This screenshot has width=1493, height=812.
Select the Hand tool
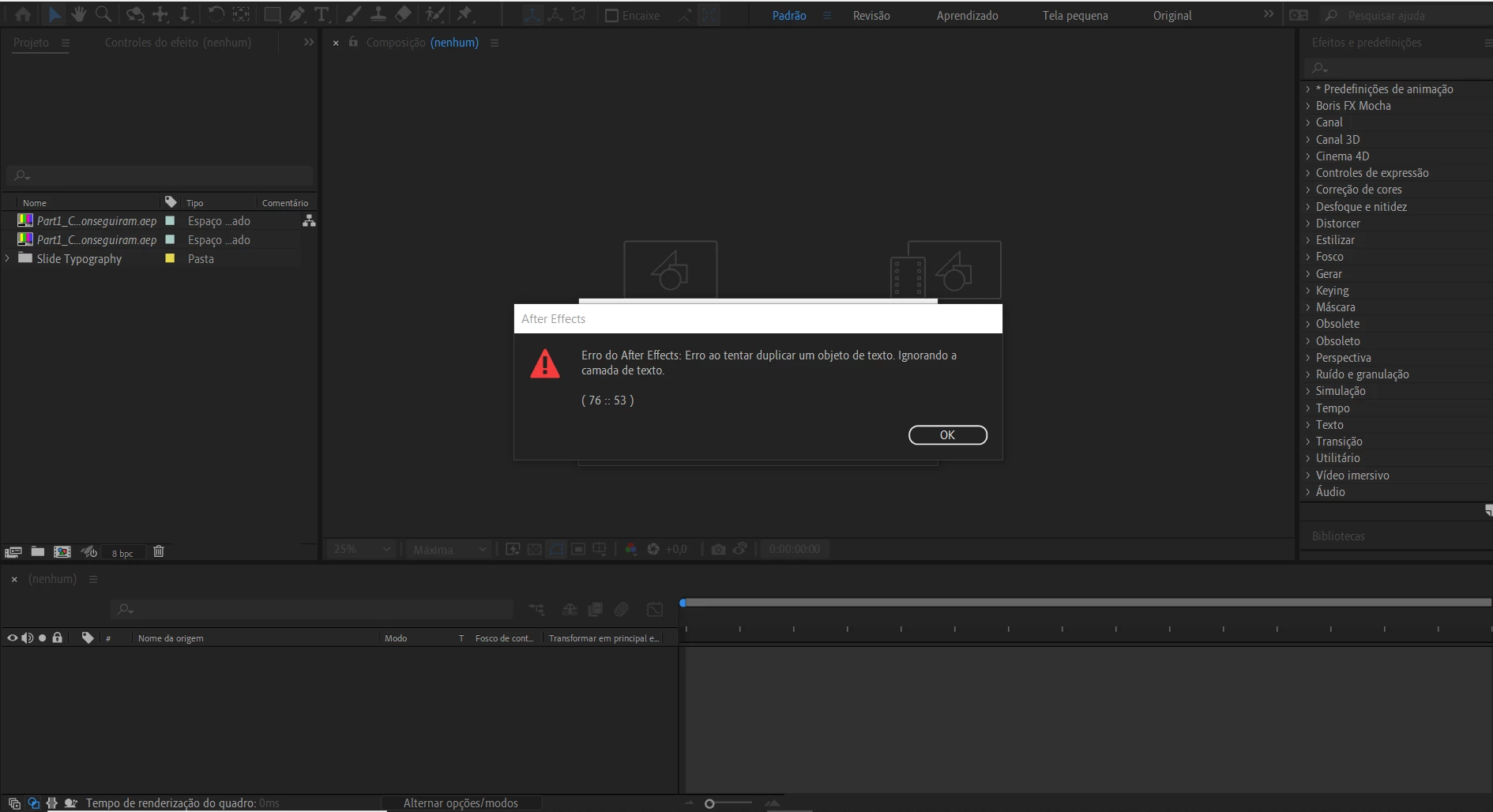click(x=78, y=14)
